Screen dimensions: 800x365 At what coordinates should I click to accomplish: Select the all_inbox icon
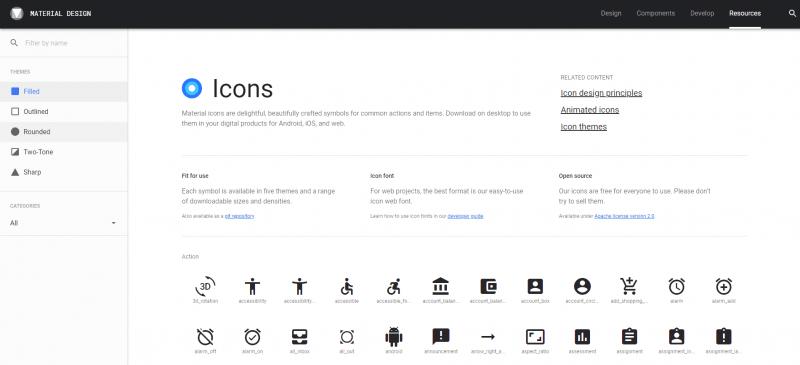(299, 336)
